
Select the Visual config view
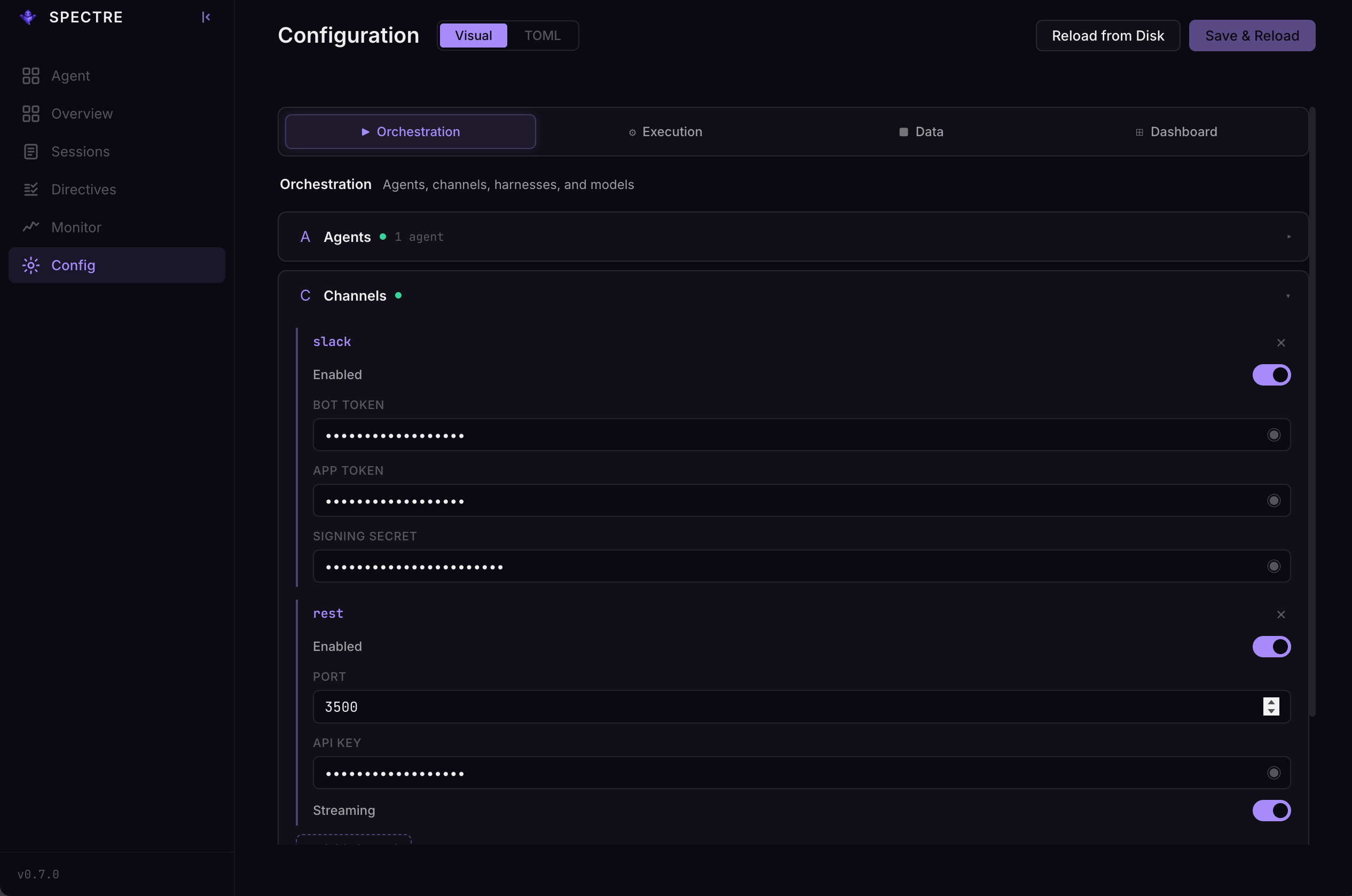473,35
